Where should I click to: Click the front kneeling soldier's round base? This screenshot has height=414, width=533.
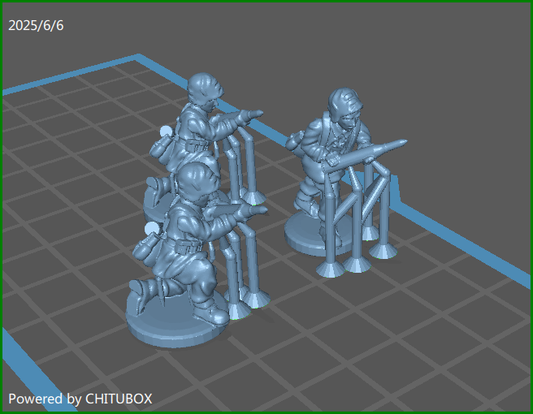(172, 322)
